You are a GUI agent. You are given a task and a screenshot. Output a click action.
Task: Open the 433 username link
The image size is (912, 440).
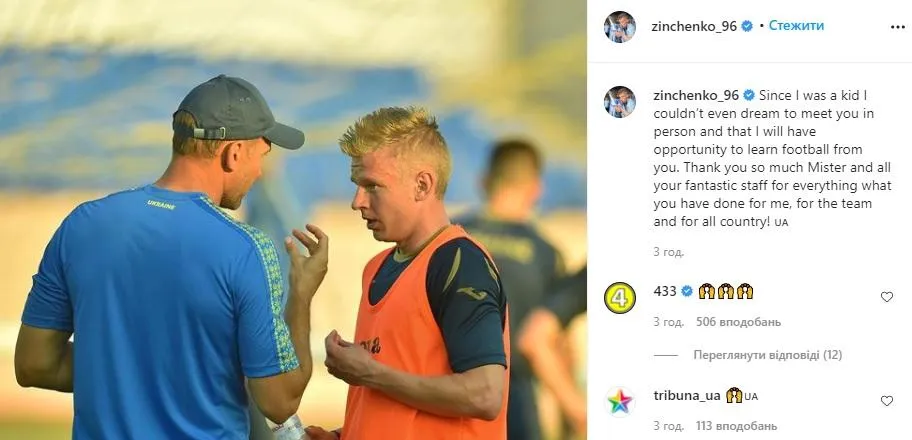click(665, 291)
